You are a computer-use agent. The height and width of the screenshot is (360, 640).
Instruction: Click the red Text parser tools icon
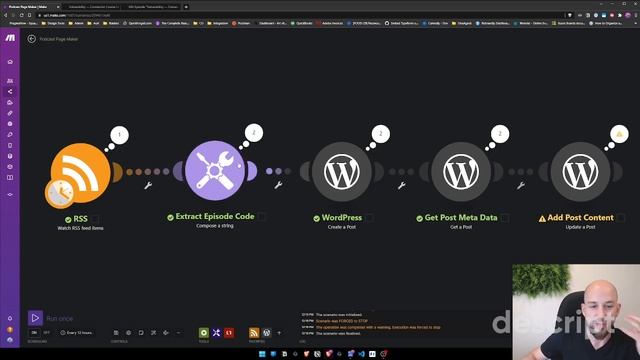tap(229, 333)
